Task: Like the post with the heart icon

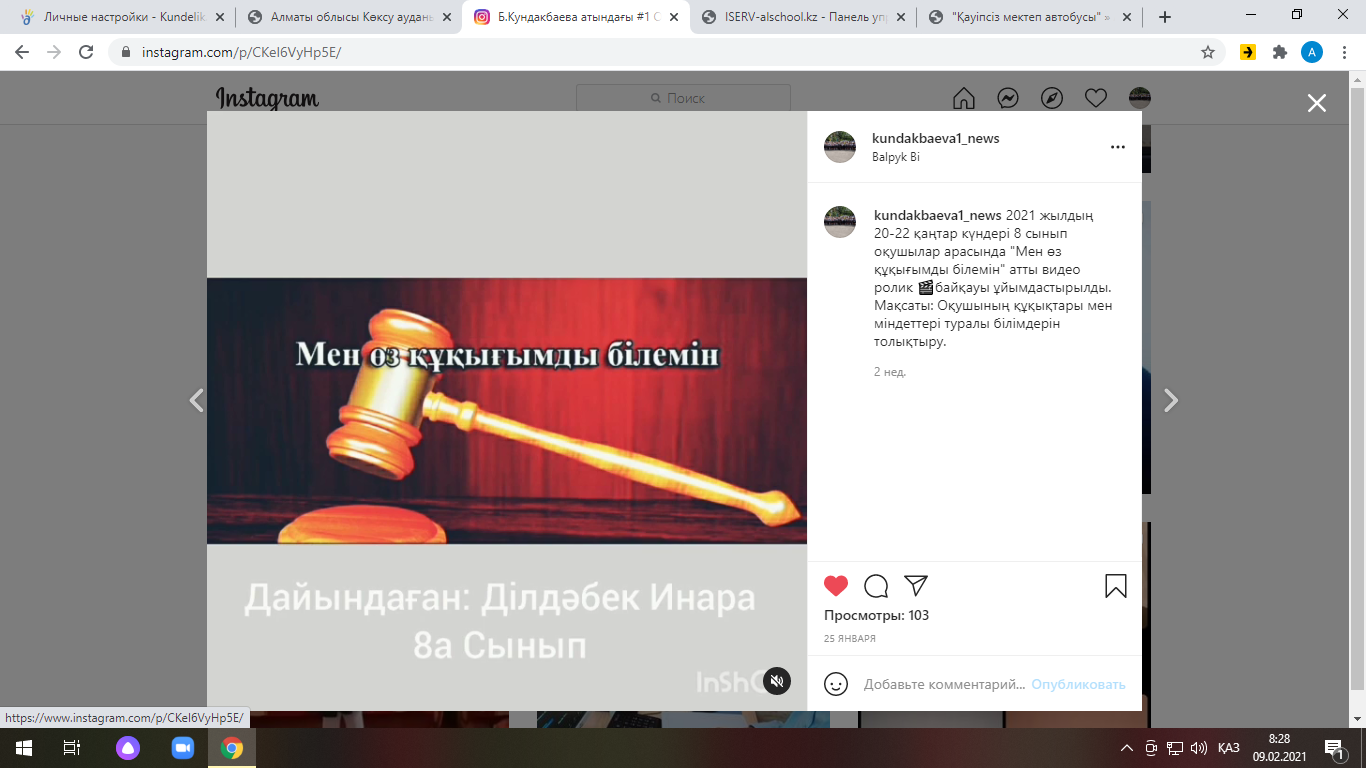Action: [836, 586]
